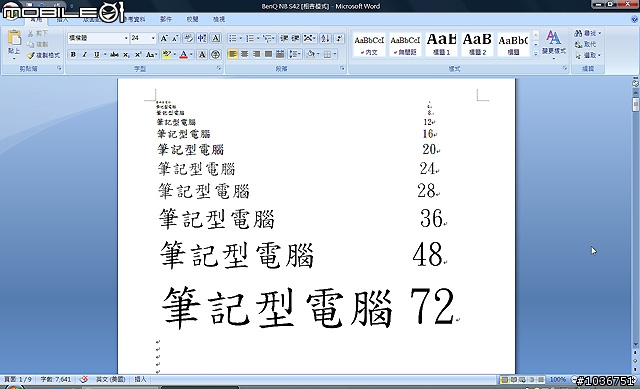Click the word count 7,641 status
The height and width of the screenshot is (389, 640).
56,379
